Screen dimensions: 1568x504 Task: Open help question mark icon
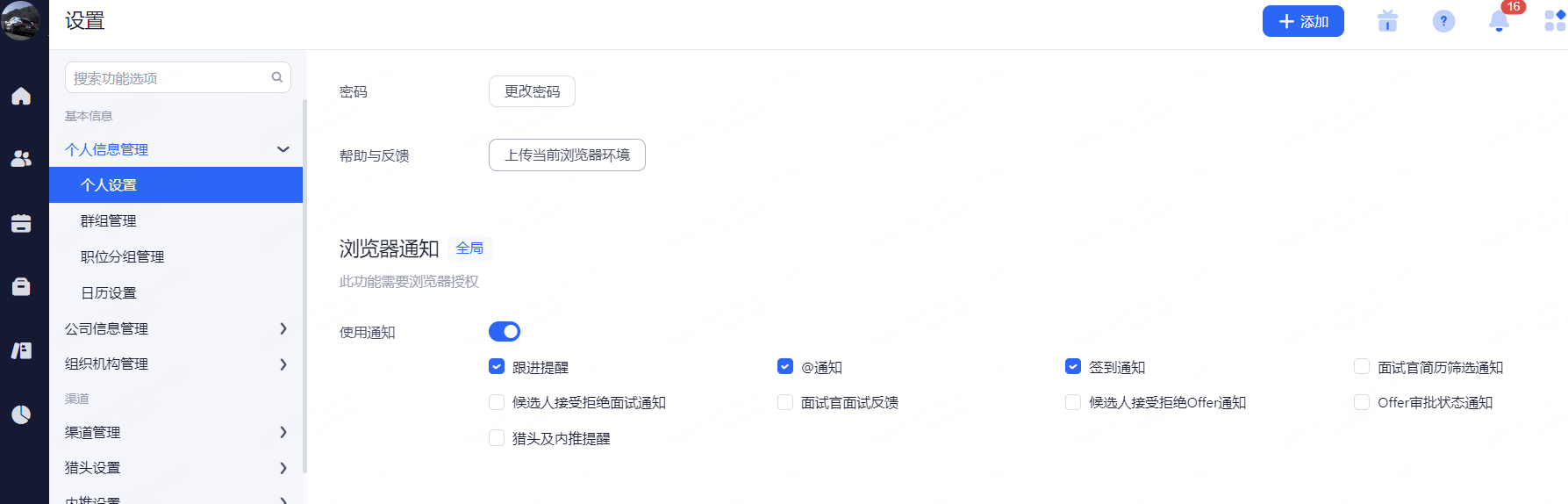[1443, 21]
